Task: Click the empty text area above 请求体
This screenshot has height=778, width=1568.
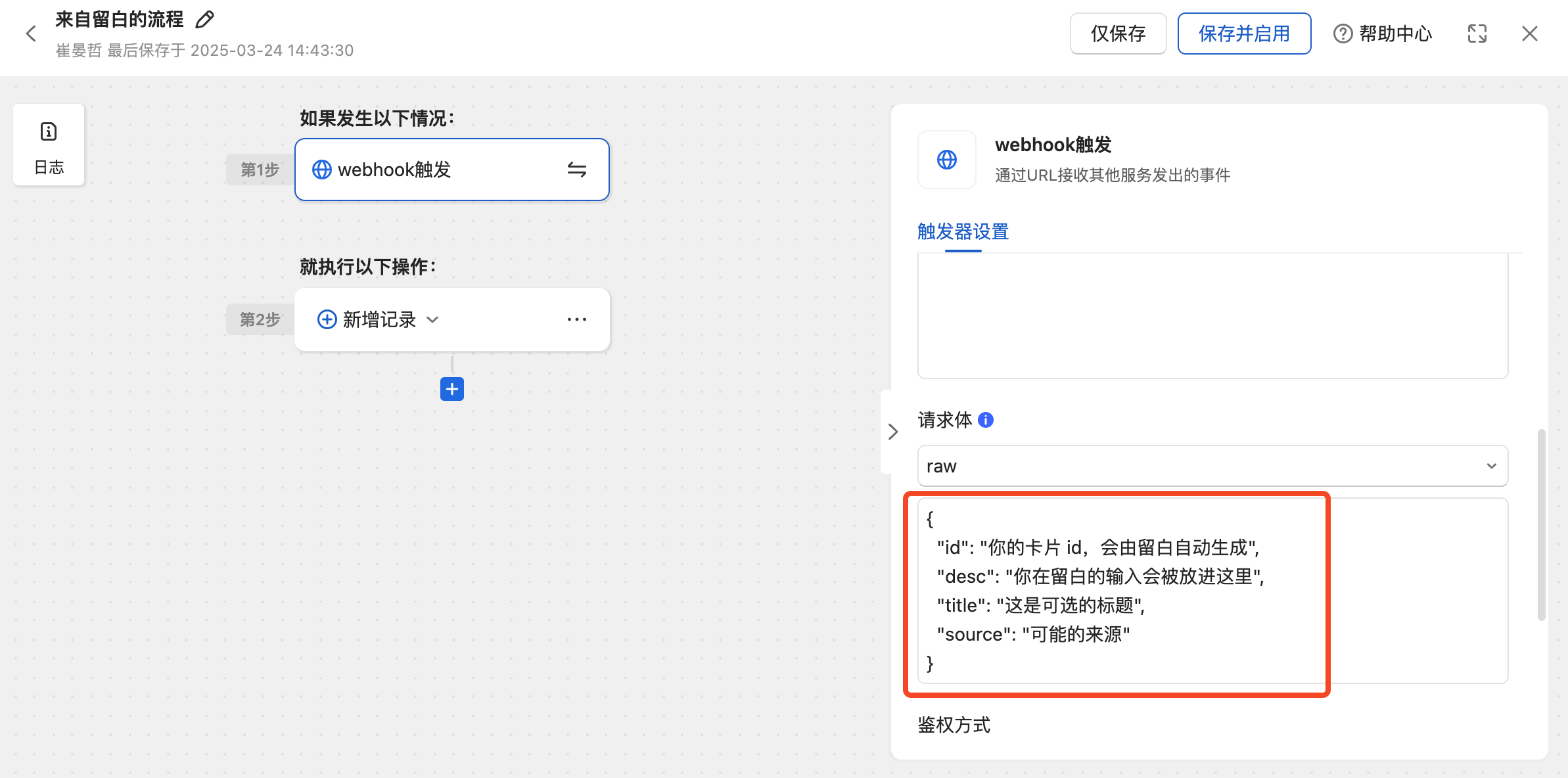Action: [x=1212, y=315]
